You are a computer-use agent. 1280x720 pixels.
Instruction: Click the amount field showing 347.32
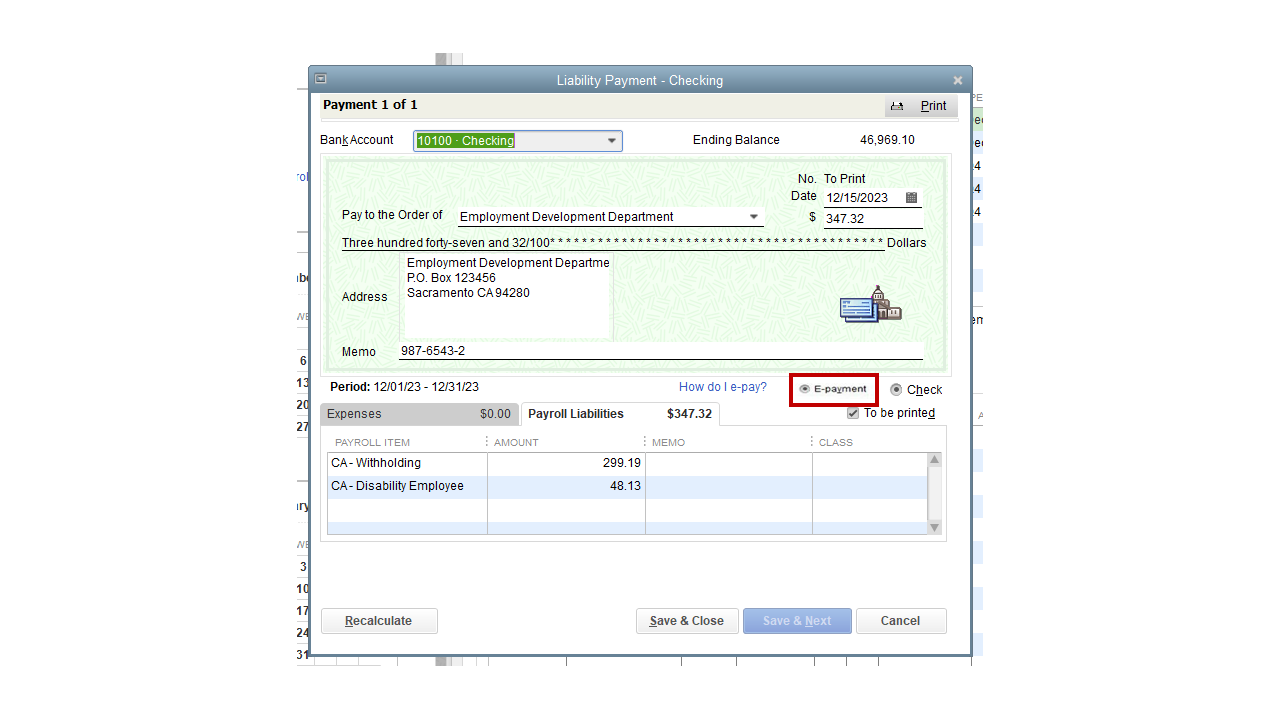[x=873, y=219]
